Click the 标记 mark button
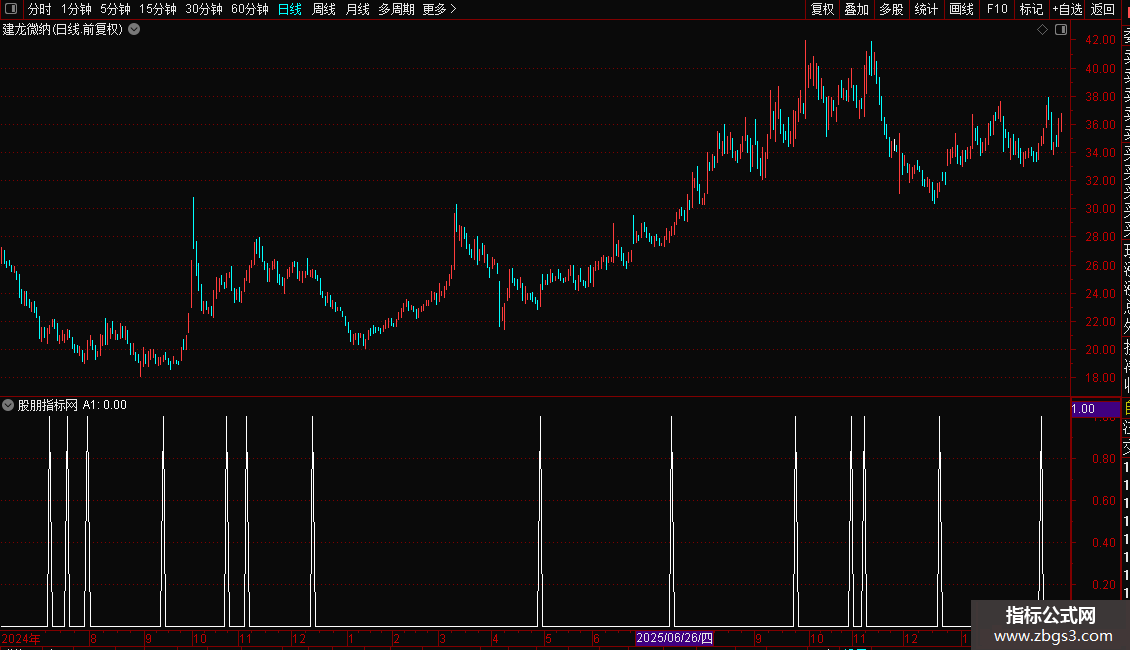The image size is (1130, 650). point(1031,9)
